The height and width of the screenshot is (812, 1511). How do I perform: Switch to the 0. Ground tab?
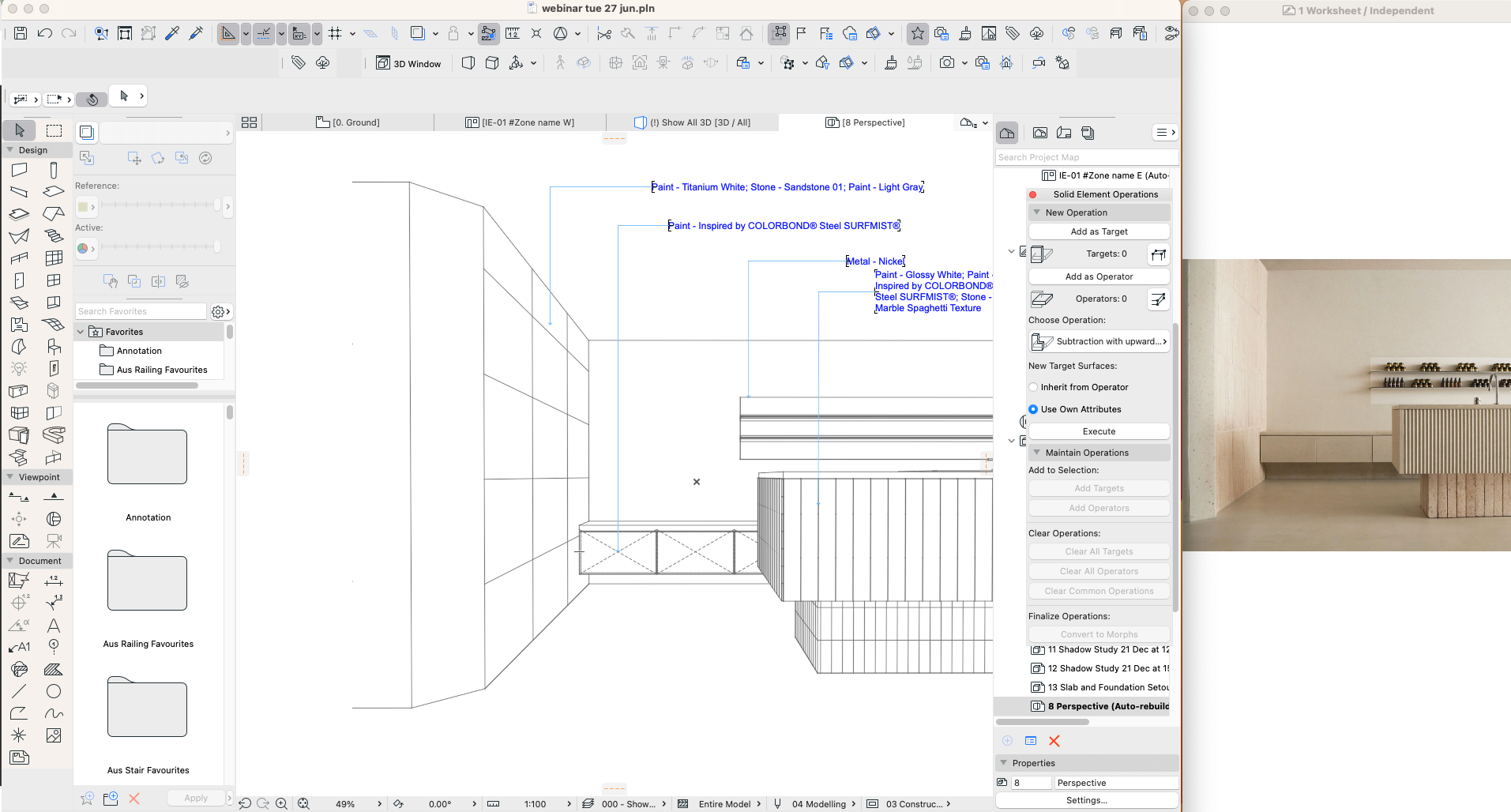pyautogui.click(x=348, y=122)
